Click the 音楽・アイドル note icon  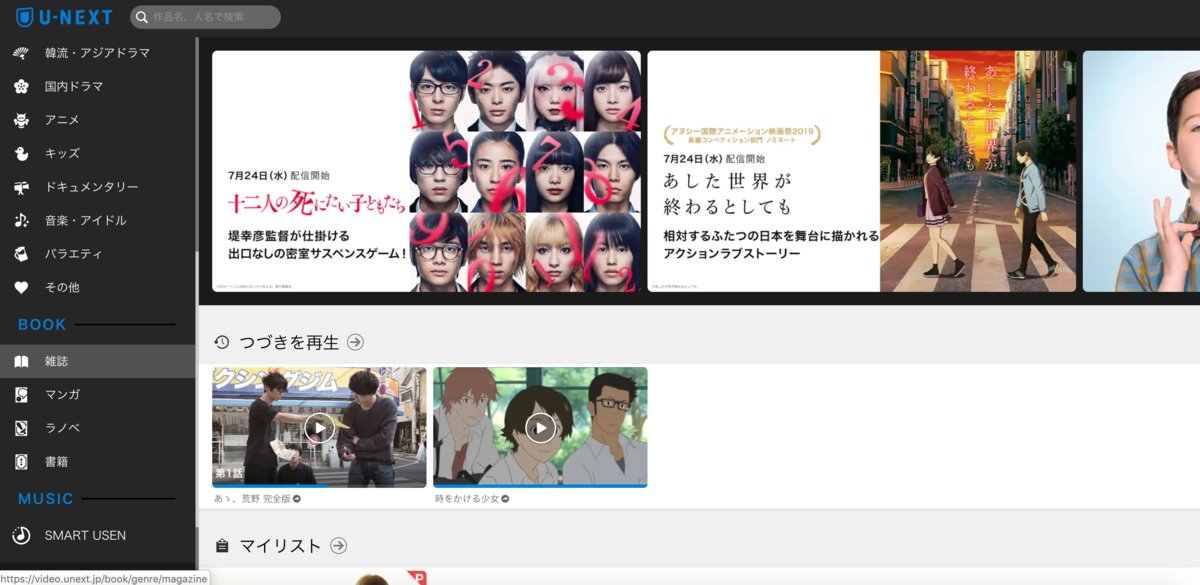[21, 221]
